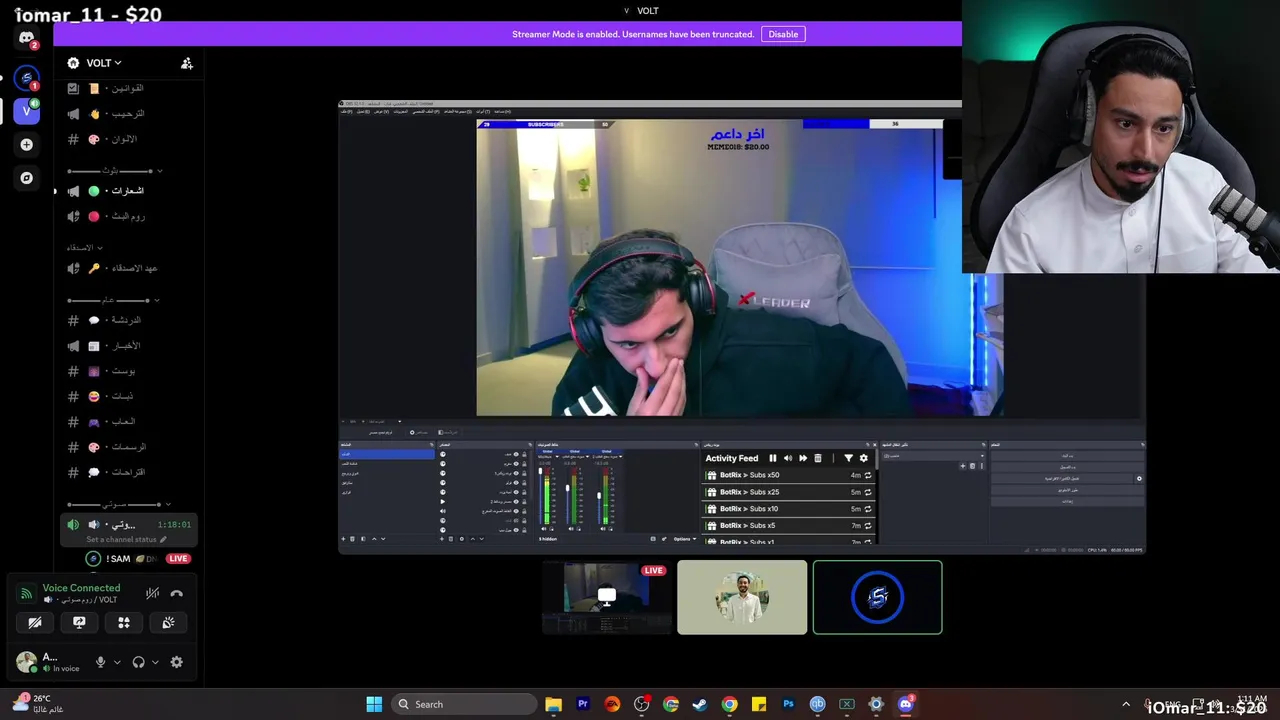Click the taskbar Search box
The height and width of the screenshot is (720, 1280).
pos(464,704)
